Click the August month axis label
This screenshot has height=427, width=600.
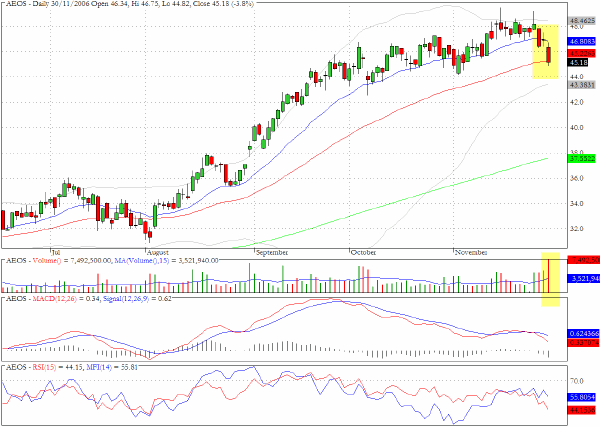click(x=158, y=253)
